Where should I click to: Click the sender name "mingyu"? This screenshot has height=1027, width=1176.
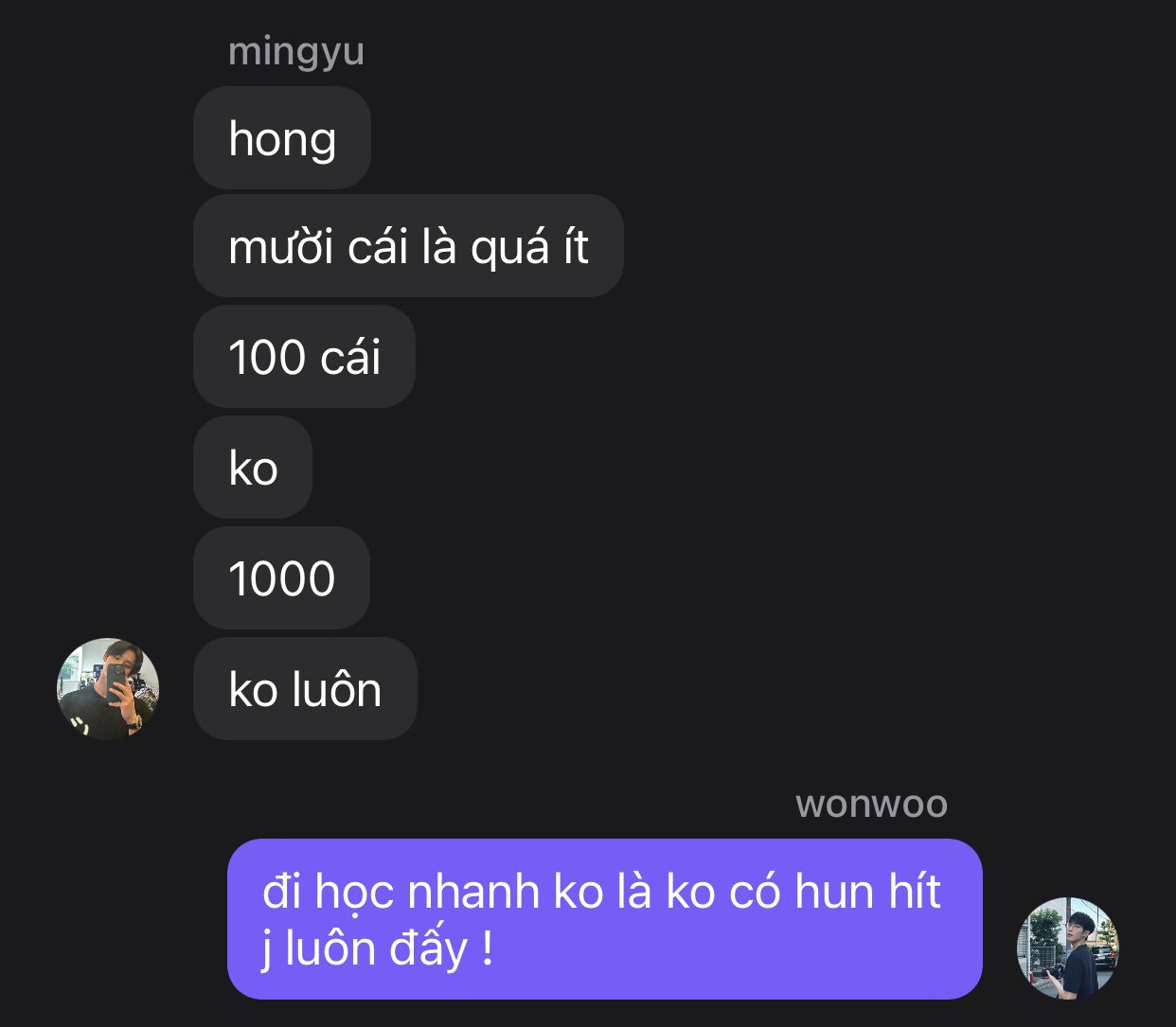tap(296, 50)
